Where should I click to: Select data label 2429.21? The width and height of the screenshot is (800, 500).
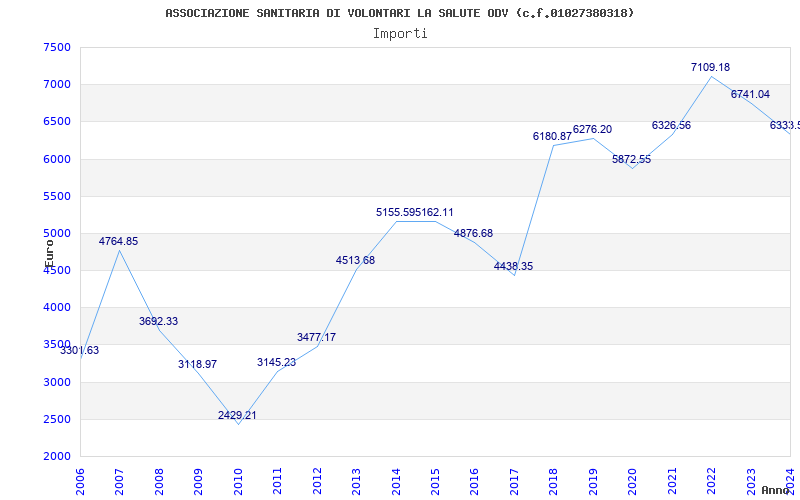coord(237,415)
